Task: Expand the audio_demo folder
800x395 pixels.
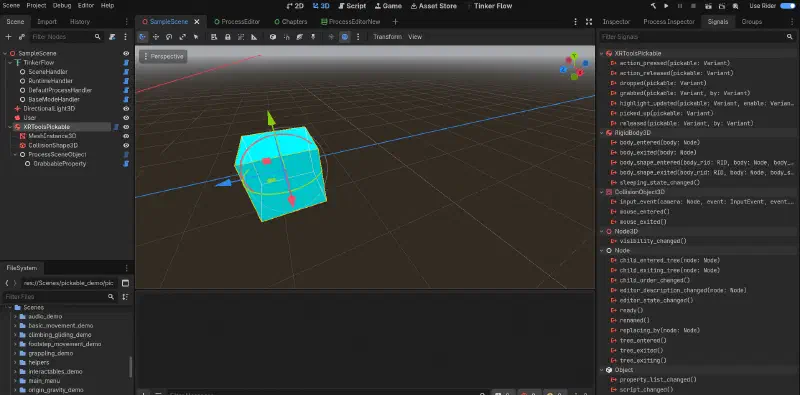Action: 15,316
